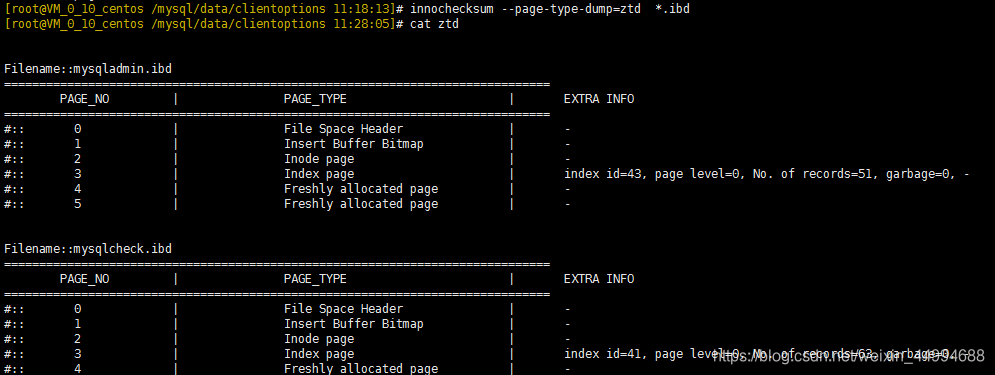This screenshot has width=995, height=375.
Task: Click page number 0 in the mysqladmin.ibd table
Action: [x=77, y=129]
